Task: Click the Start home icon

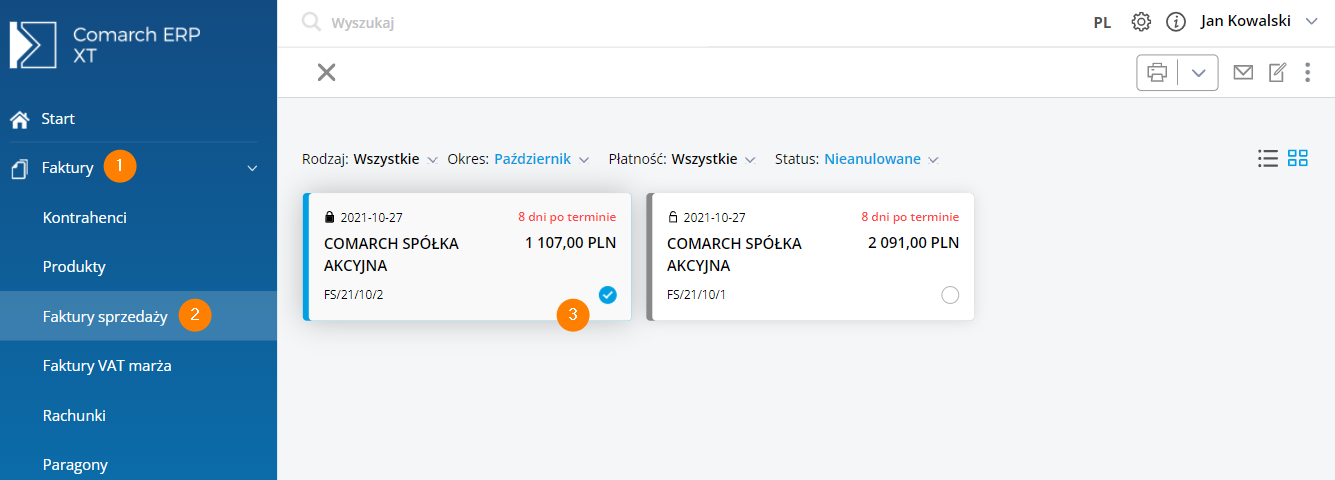Action: coord(19,119)
